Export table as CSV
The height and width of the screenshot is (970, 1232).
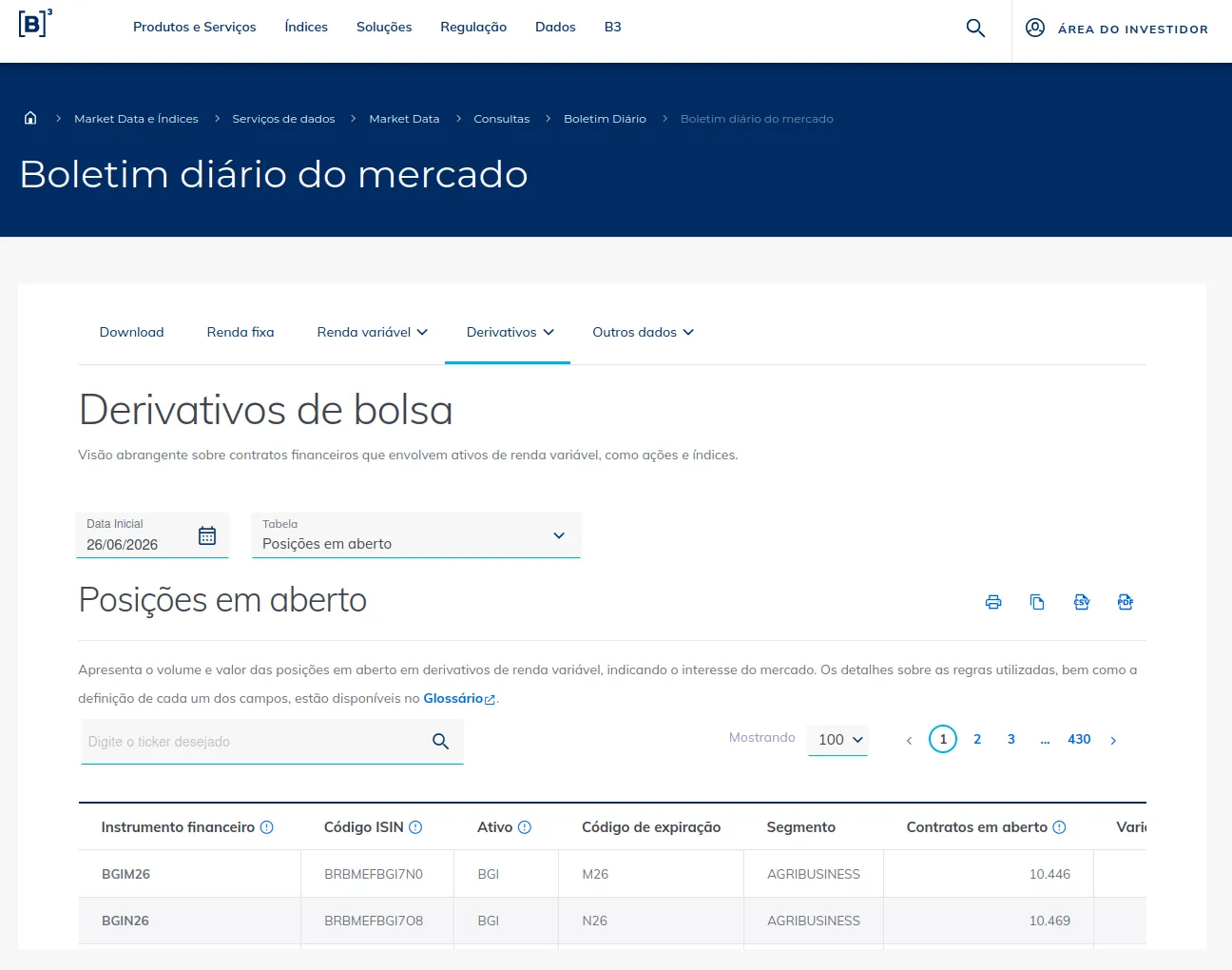1082,602
